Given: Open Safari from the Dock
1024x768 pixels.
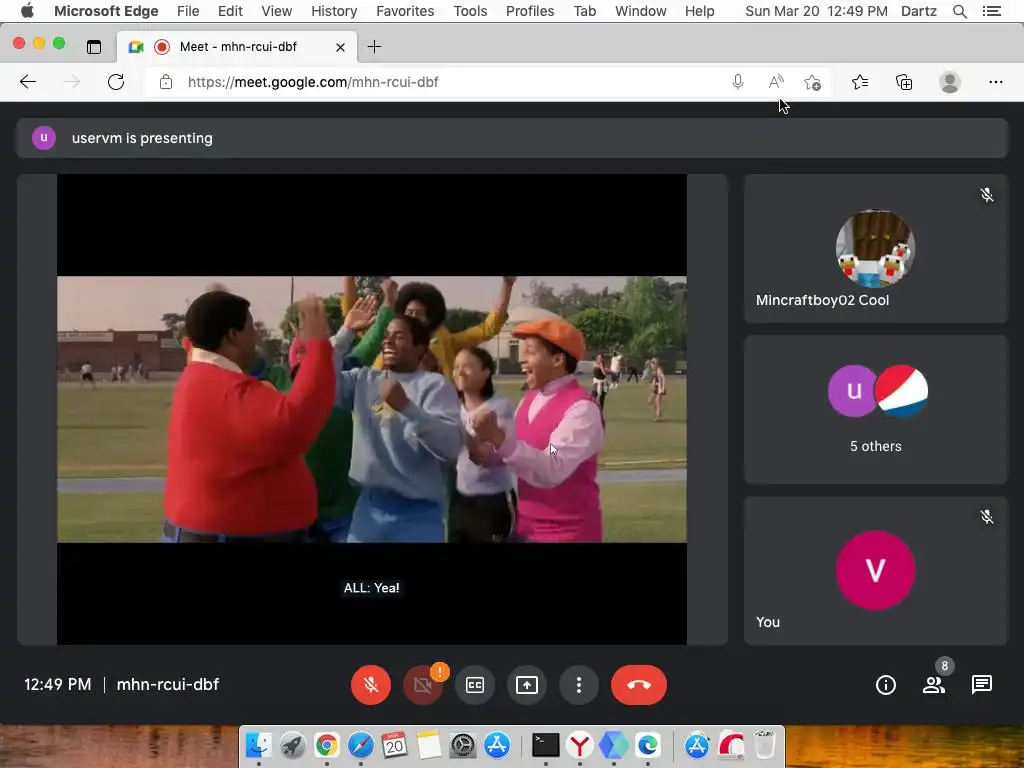Looking at the screenshot, I should [x=360, y=744].
